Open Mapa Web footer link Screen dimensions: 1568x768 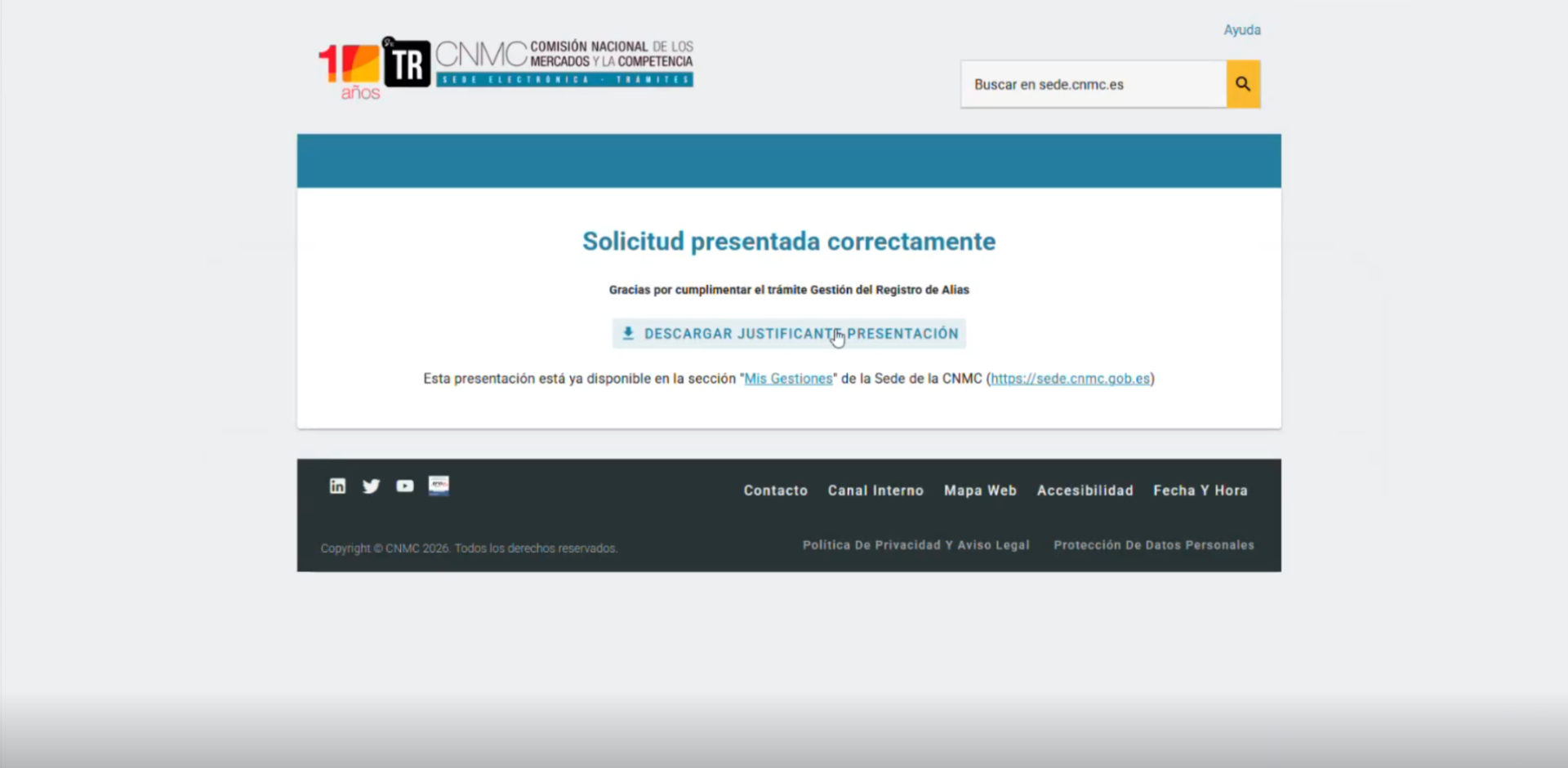click(980, 491)
